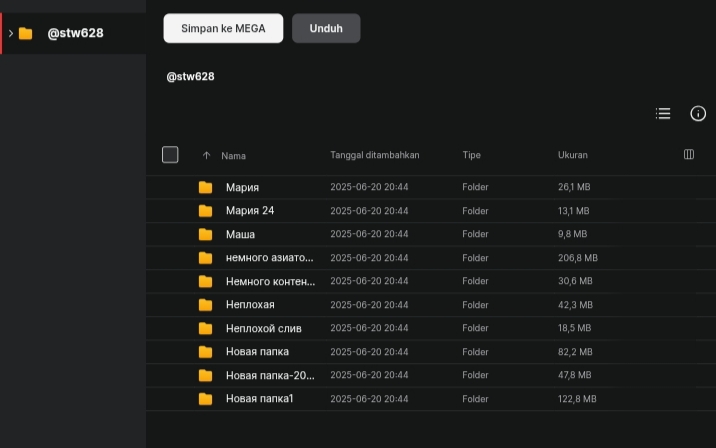Sort by the Nama column header
This screenshot has height=448, width=716.
tap(233, 156)
